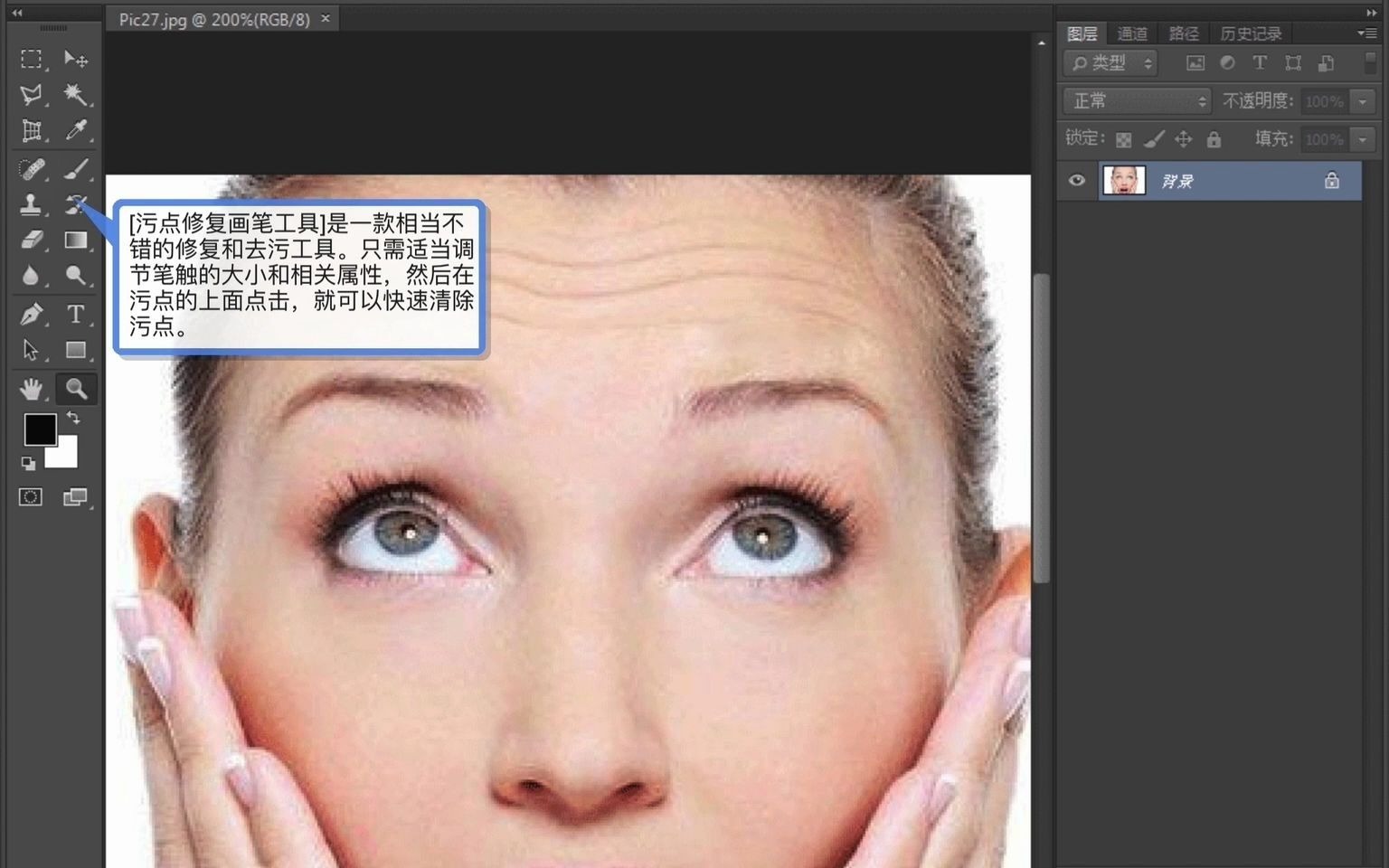Select the Eyedropper tool

pos(77,130)
